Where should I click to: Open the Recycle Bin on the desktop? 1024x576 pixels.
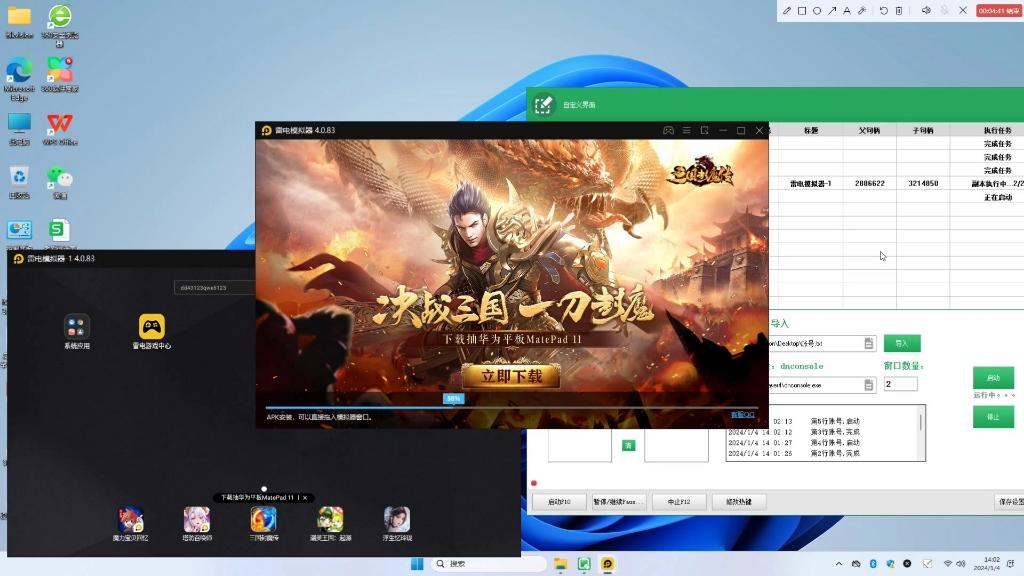click(x=19, y=183)
